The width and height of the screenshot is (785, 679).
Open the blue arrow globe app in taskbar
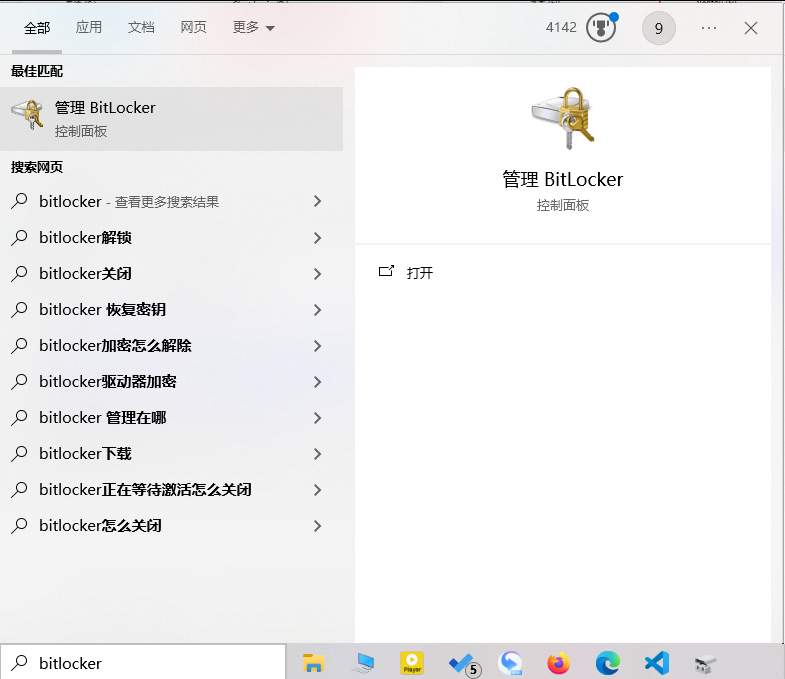pos(510,663)
